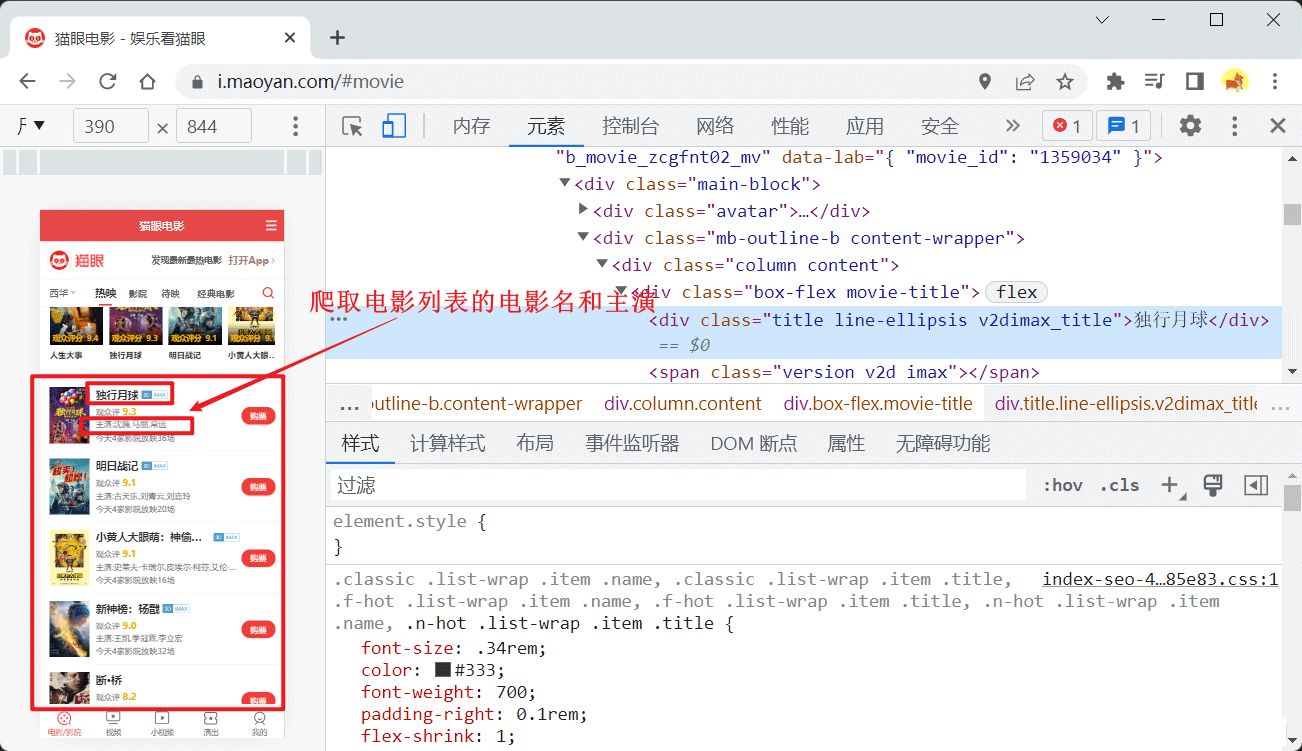This screenshot has height=751, width=1302.
Task: Toggle the :hov element state button
Action: point(1062,485)
